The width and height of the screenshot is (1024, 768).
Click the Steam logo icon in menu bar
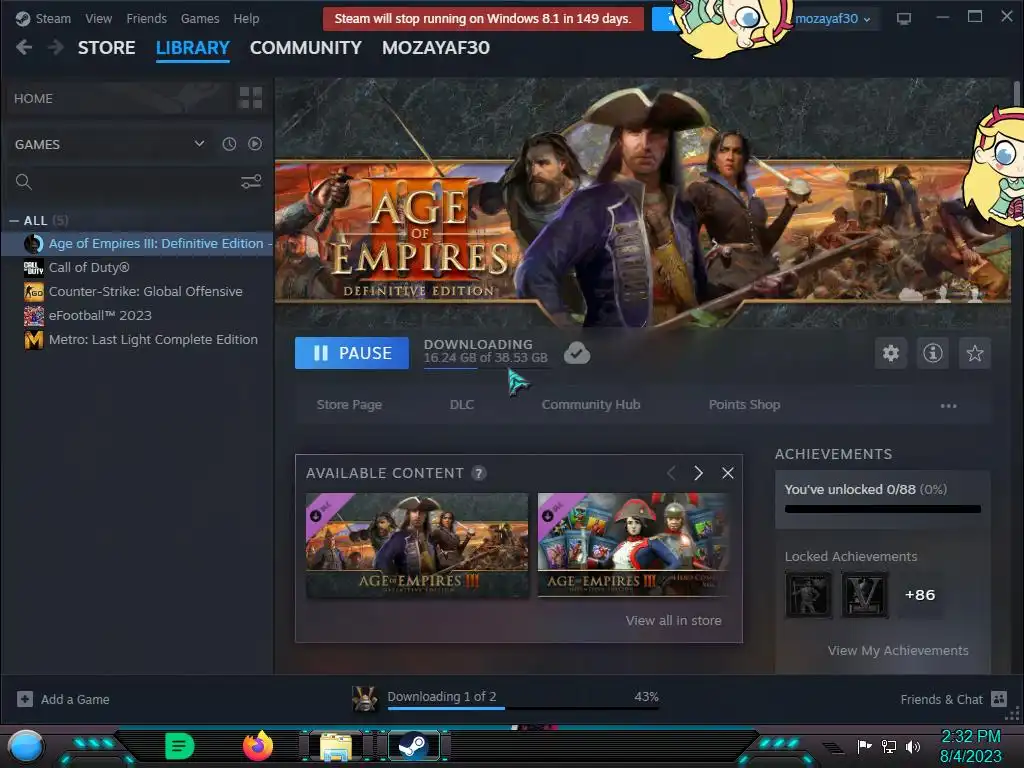[x=23, y=18]
